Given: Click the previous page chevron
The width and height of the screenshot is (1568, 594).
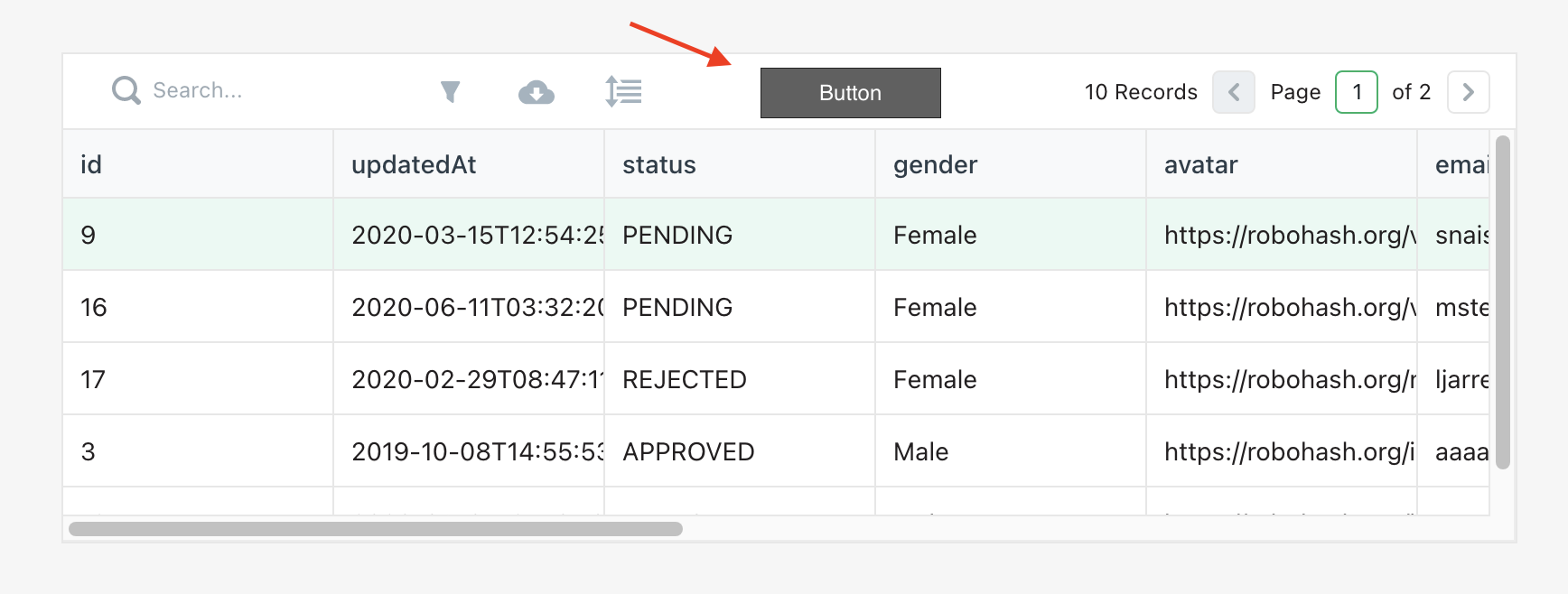Looking at the screenshot, I should [x=1233, y=91].
